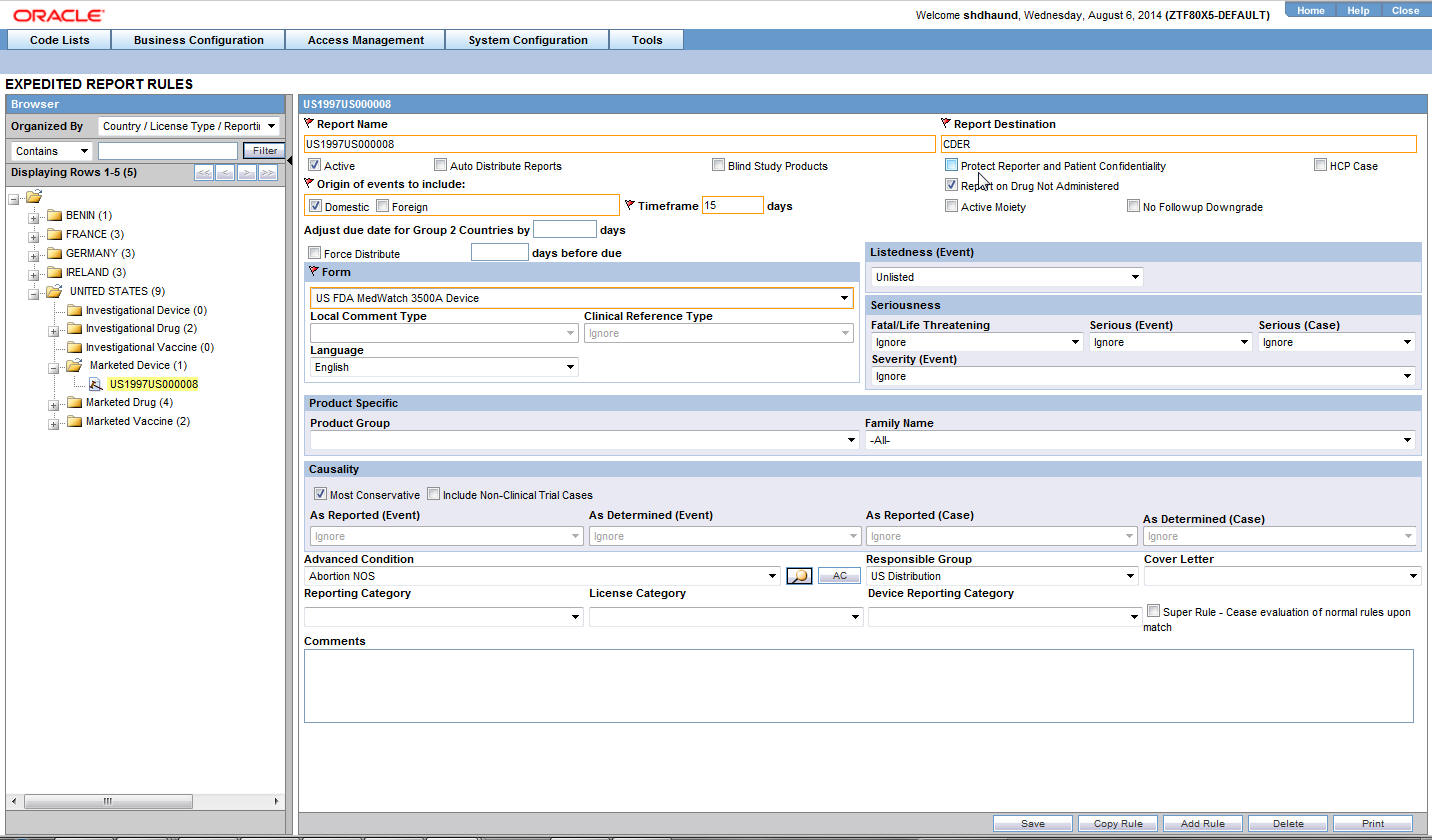Click the Copy Rule button
Viewport: 1432px width, 840px height.
(1118, 824)
